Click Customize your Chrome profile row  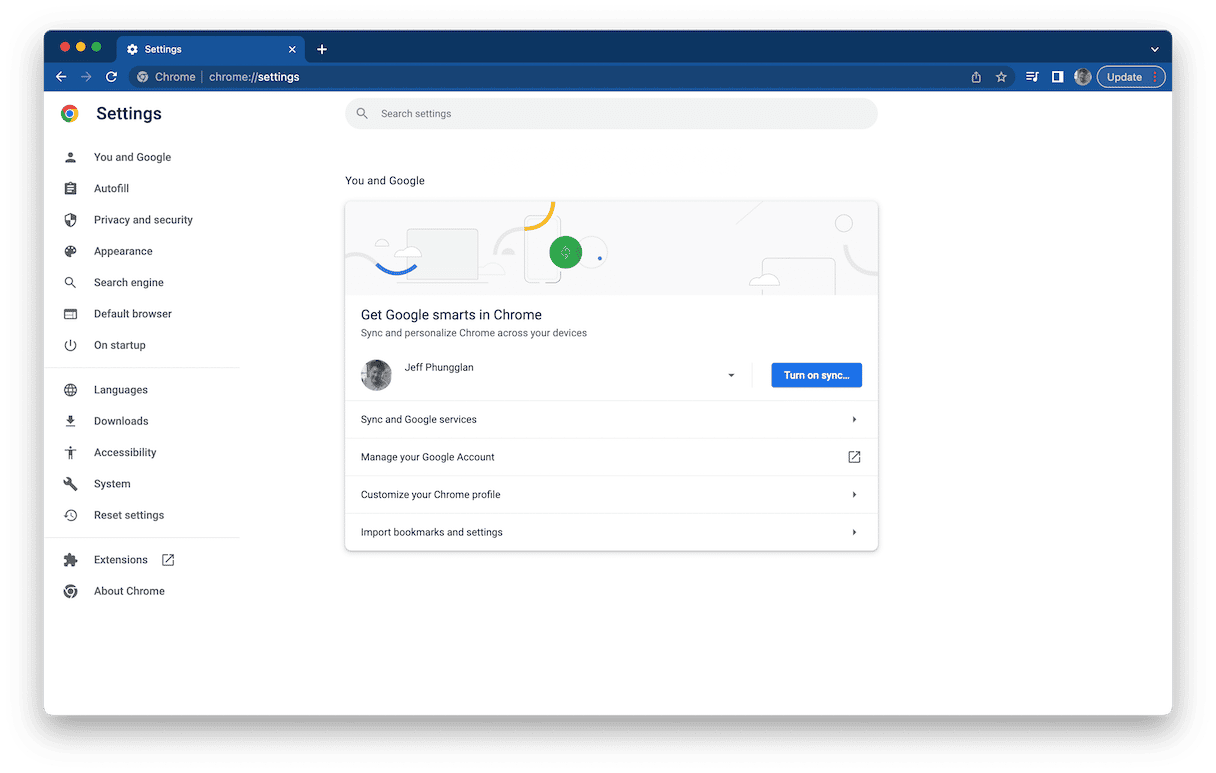(611, 495)
